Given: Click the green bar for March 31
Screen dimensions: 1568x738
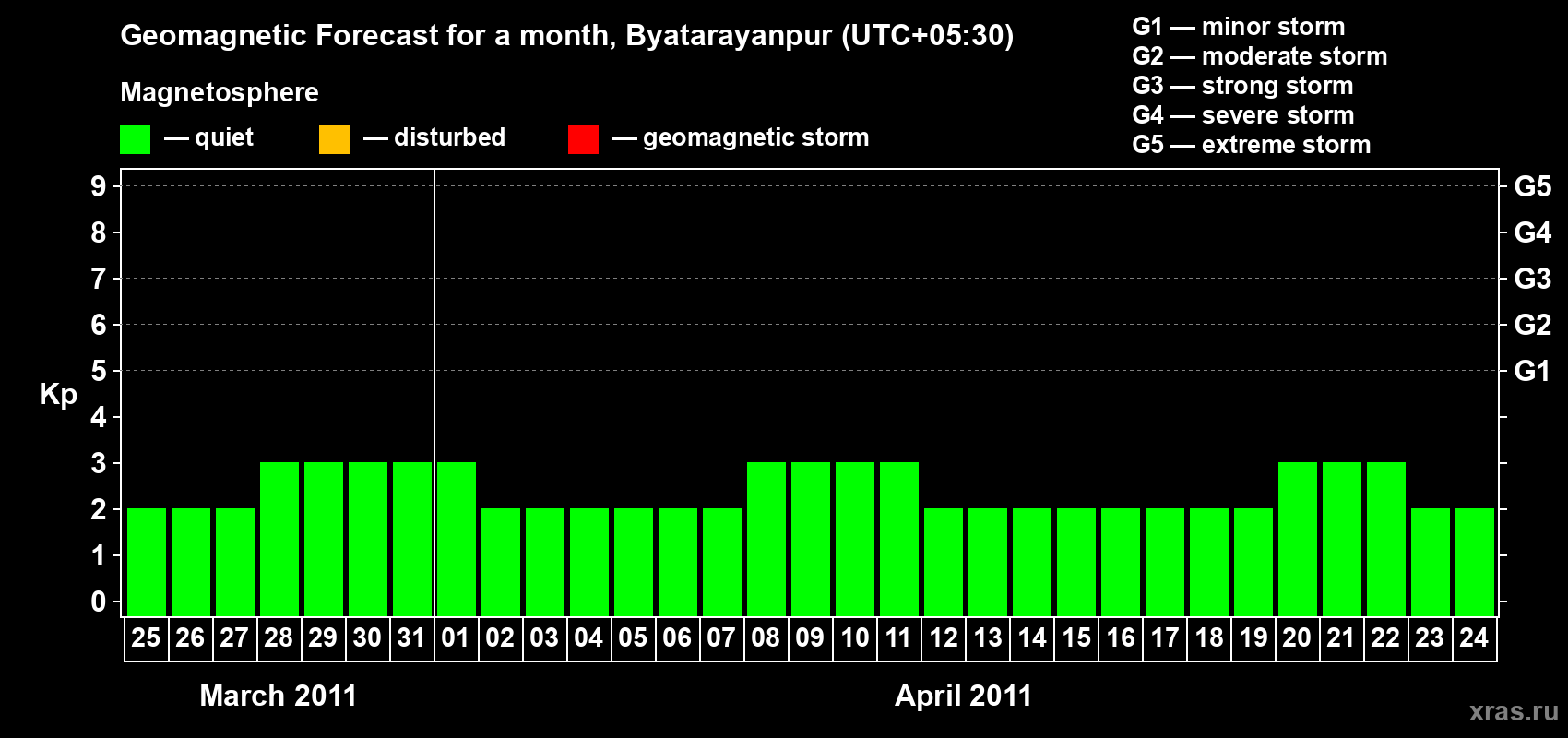Looking at the screenshot, I should pyautogui.click(x=412, y=539).
